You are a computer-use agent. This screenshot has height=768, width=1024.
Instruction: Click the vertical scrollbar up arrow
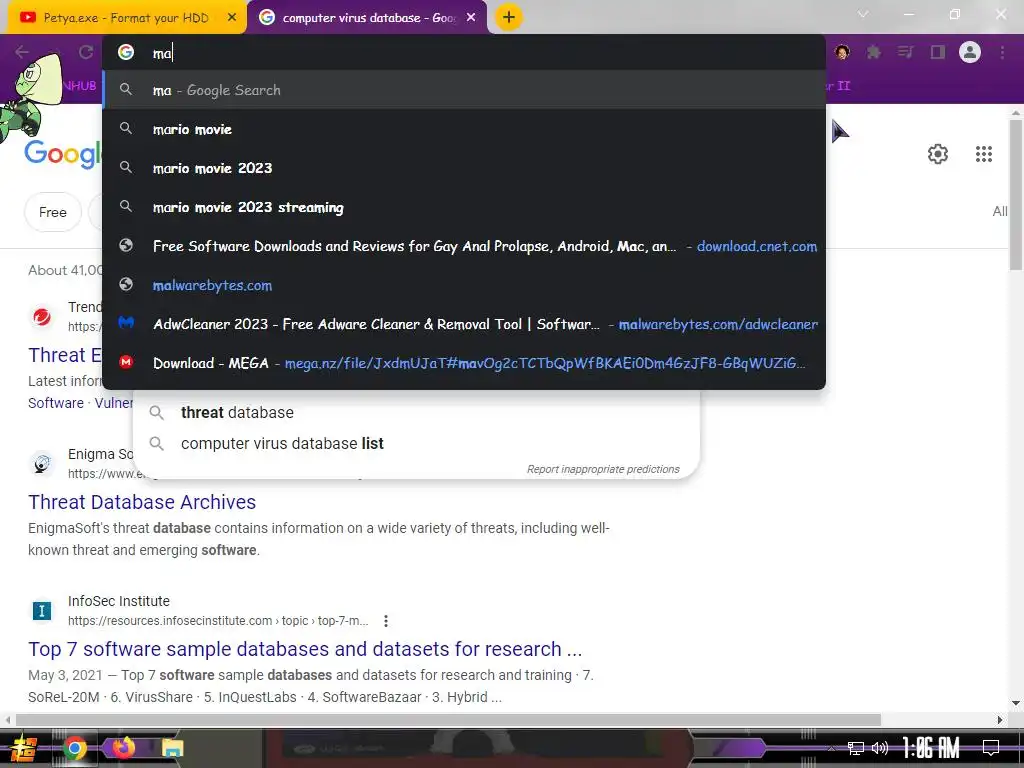(1016, 112)
